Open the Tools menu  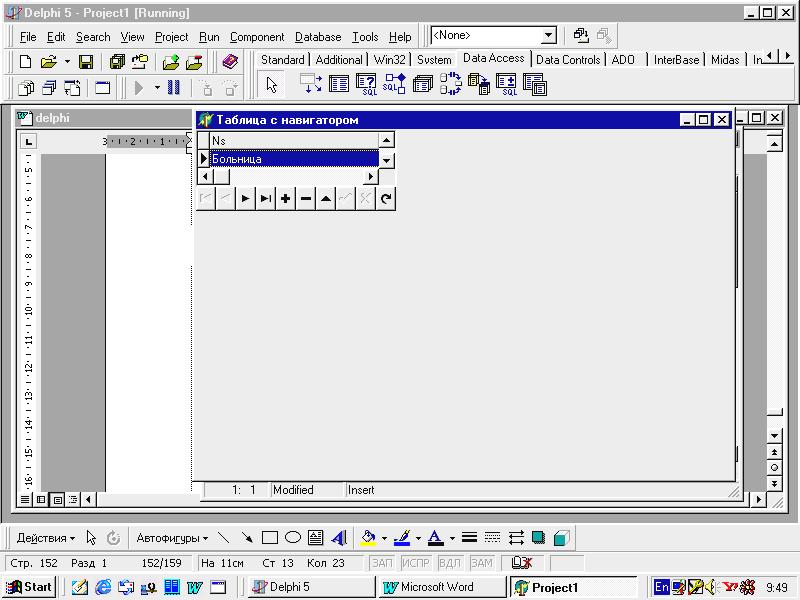(x=365, y=37)
